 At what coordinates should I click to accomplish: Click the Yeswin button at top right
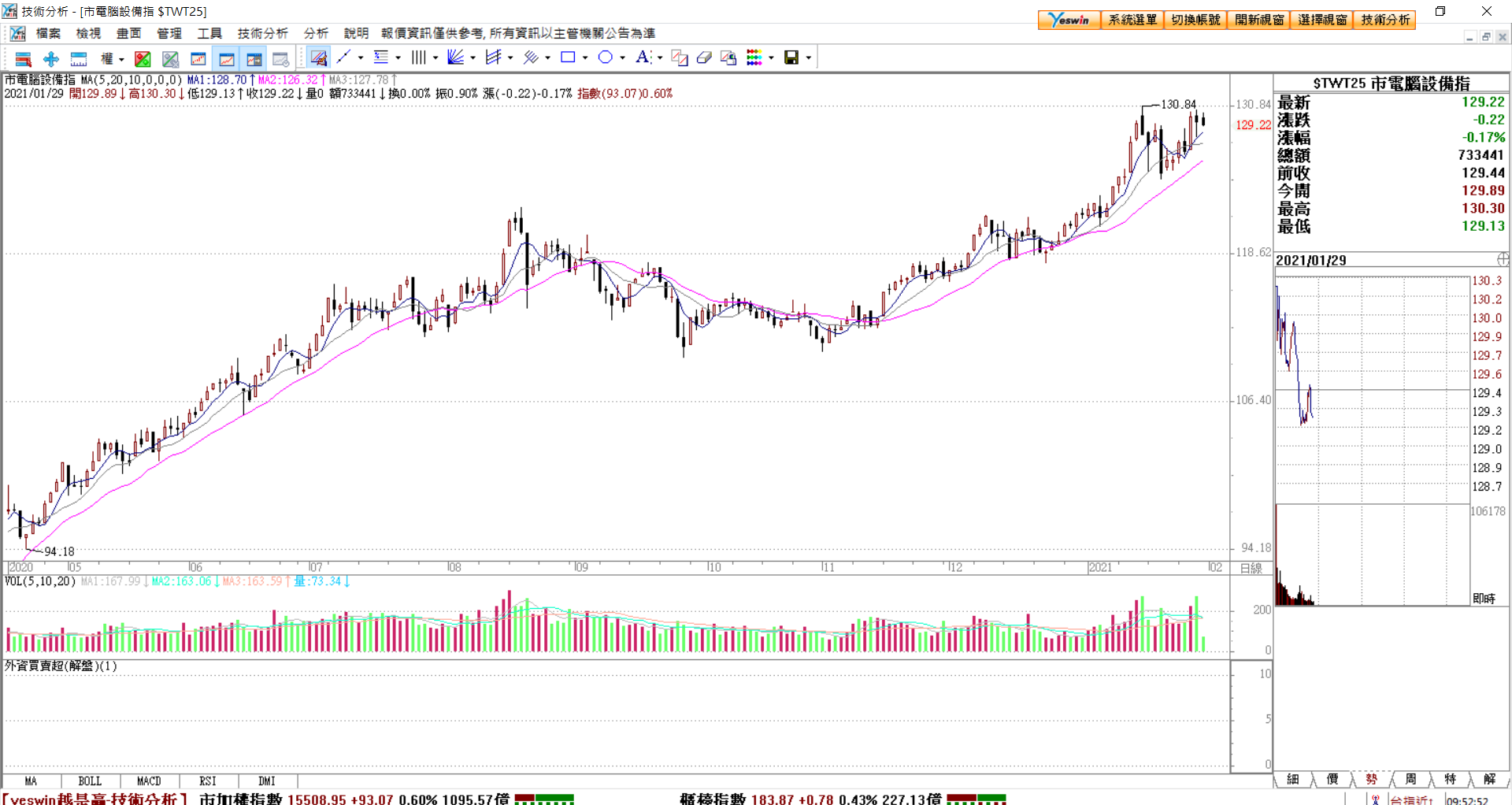[1069, 20]
